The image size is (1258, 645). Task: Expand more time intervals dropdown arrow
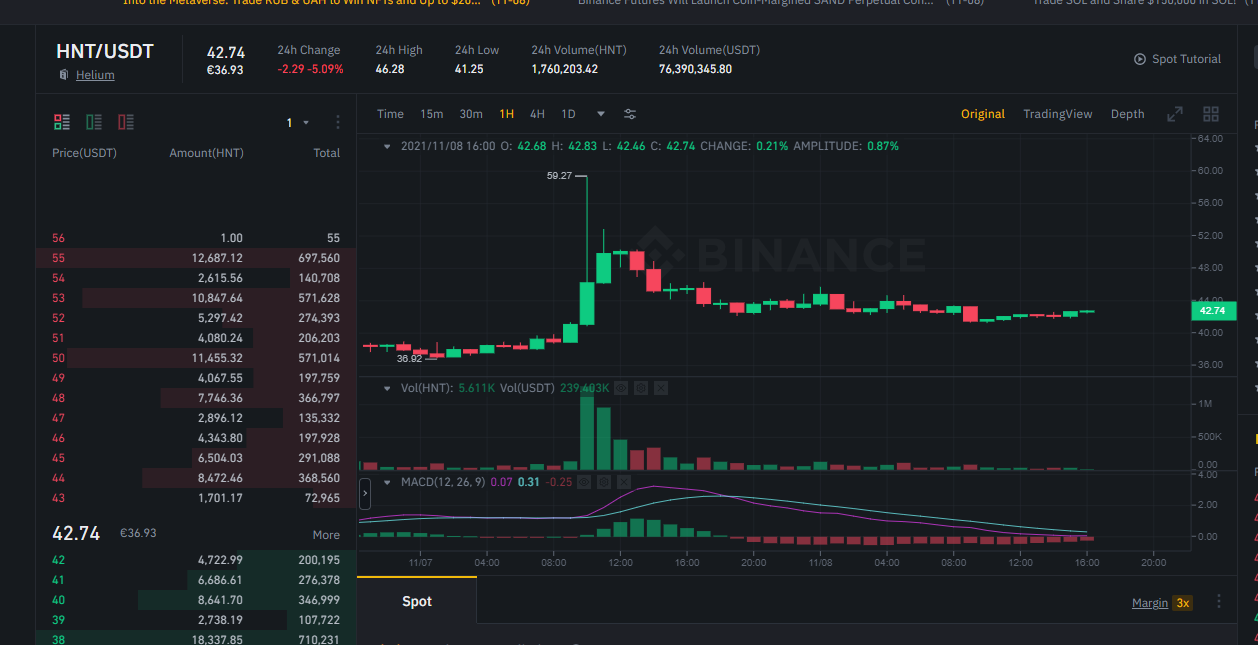tap(601, 114)
